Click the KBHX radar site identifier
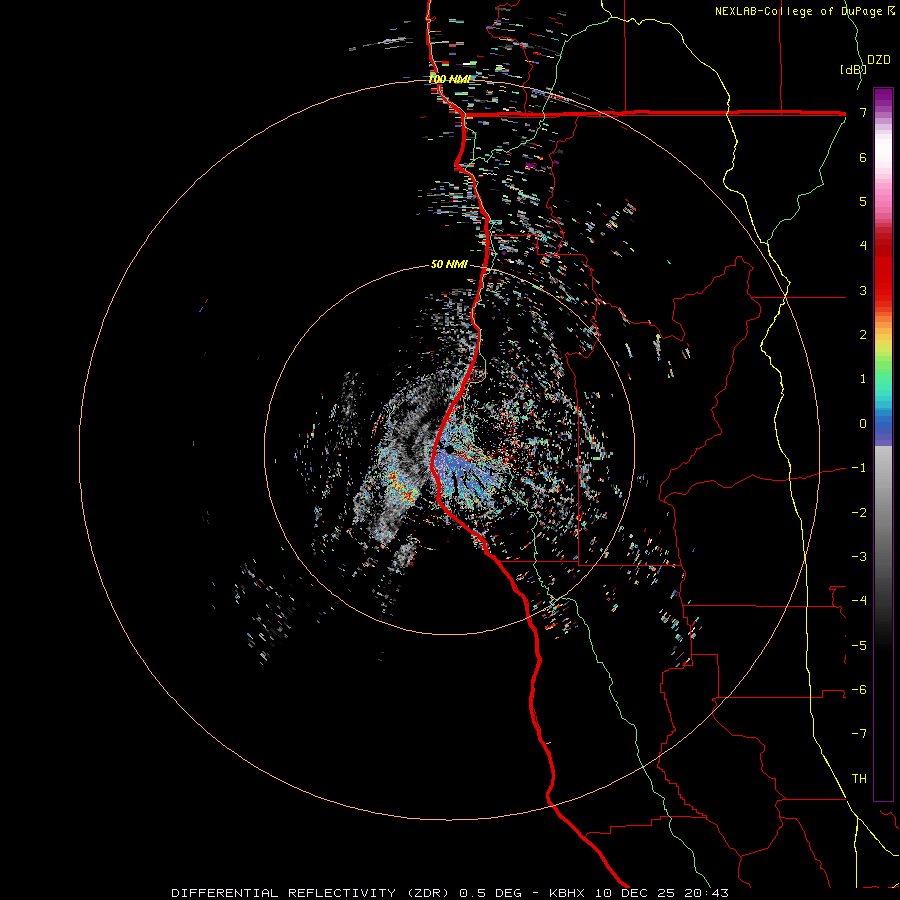The height and width of the screenshot is (900, 900). pos(567,893)
